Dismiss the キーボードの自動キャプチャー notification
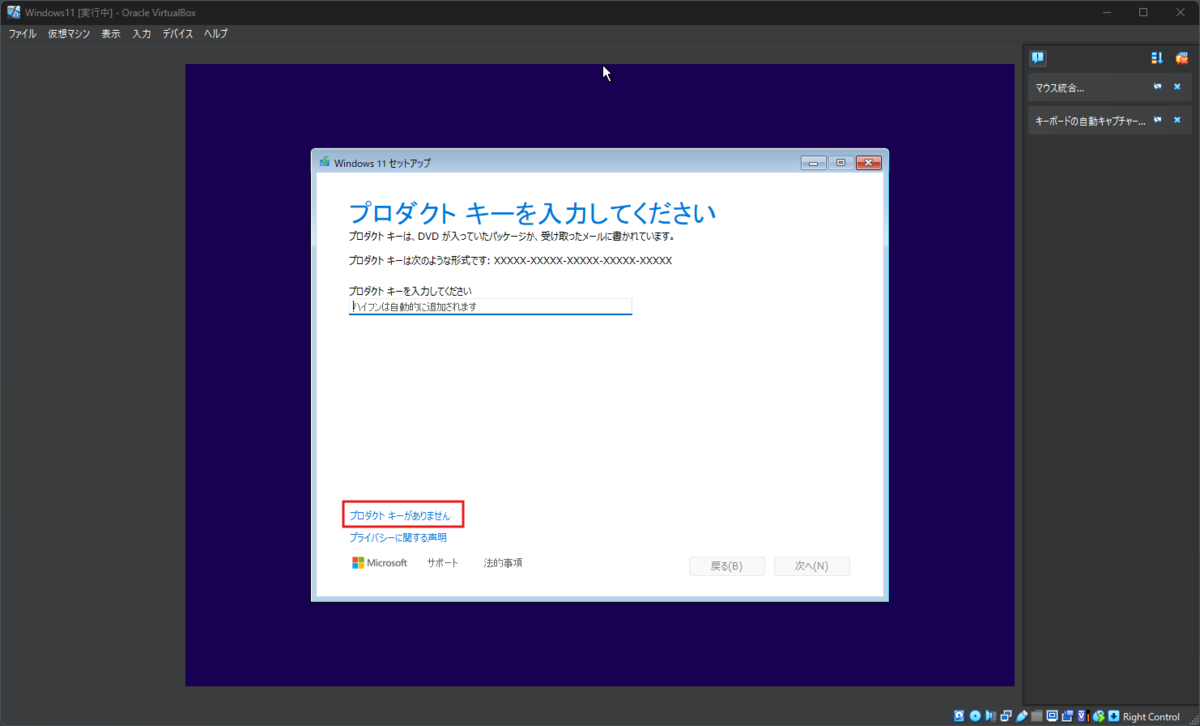The image size is (1200, 726). (x=1177, y=120)
